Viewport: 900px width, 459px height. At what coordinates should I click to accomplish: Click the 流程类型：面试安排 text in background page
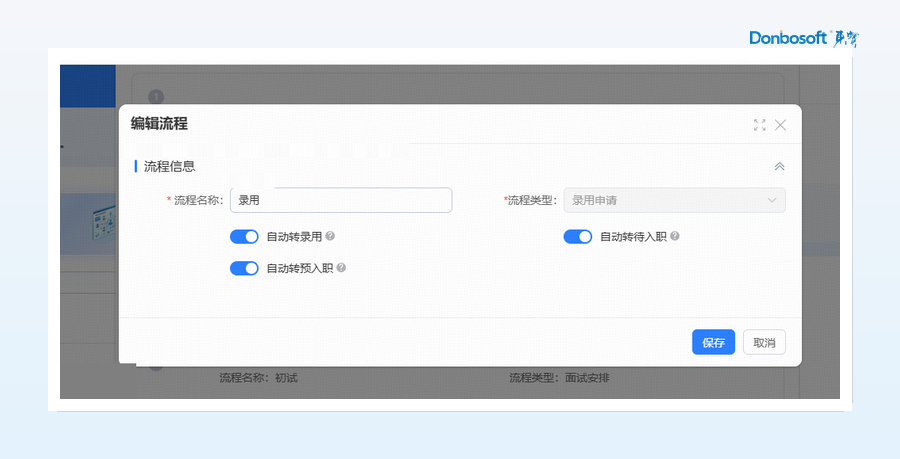[559, 378]
